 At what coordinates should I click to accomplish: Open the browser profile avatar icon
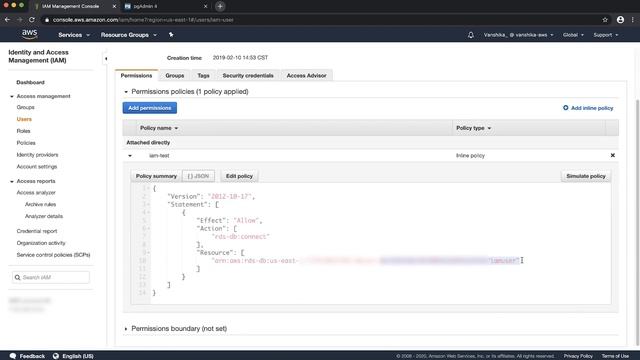(620, 20)
